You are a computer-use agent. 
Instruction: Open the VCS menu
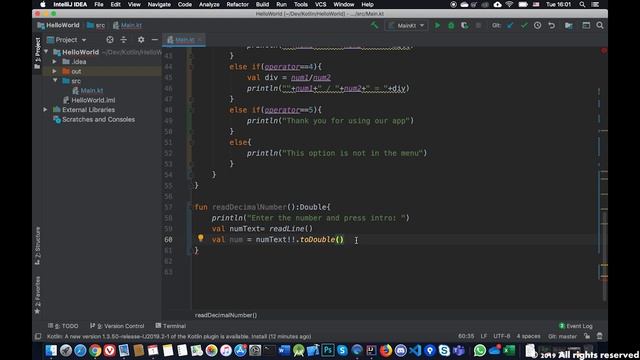click(320, 4)
